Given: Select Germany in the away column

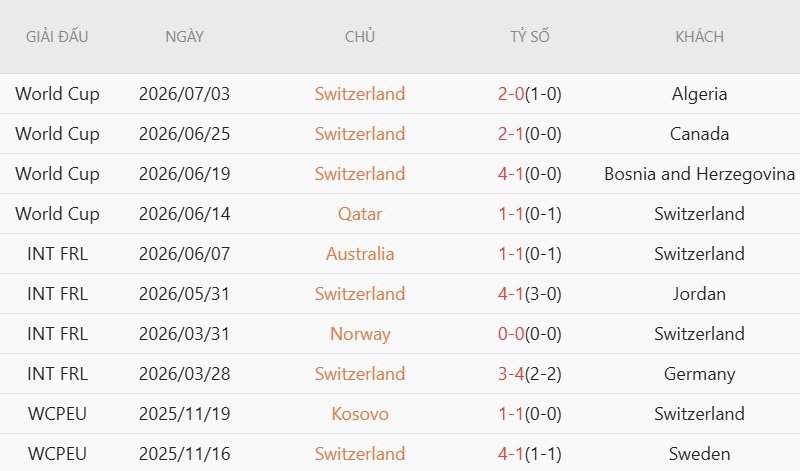Looking at the screenshot, I should [699, 374].
